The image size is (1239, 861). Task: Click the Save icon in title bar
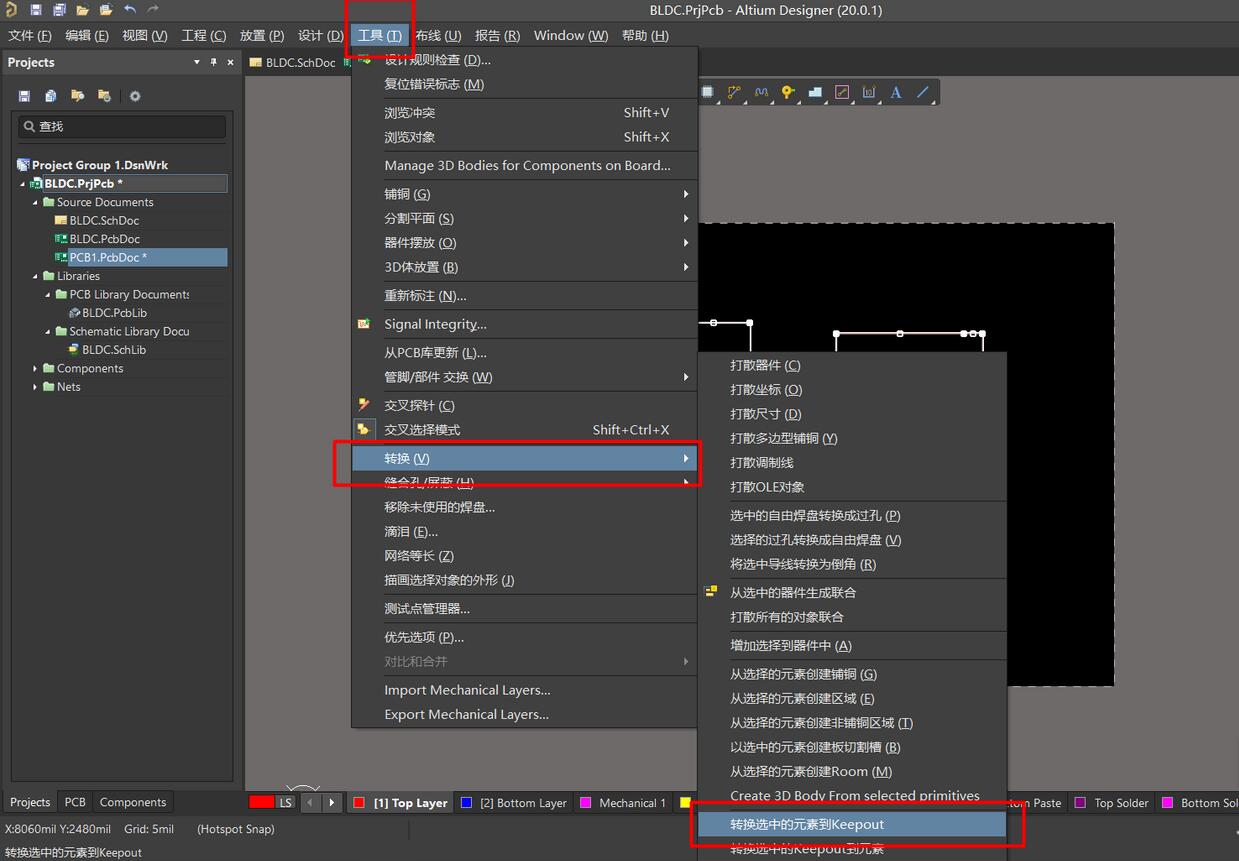(36, 10)
